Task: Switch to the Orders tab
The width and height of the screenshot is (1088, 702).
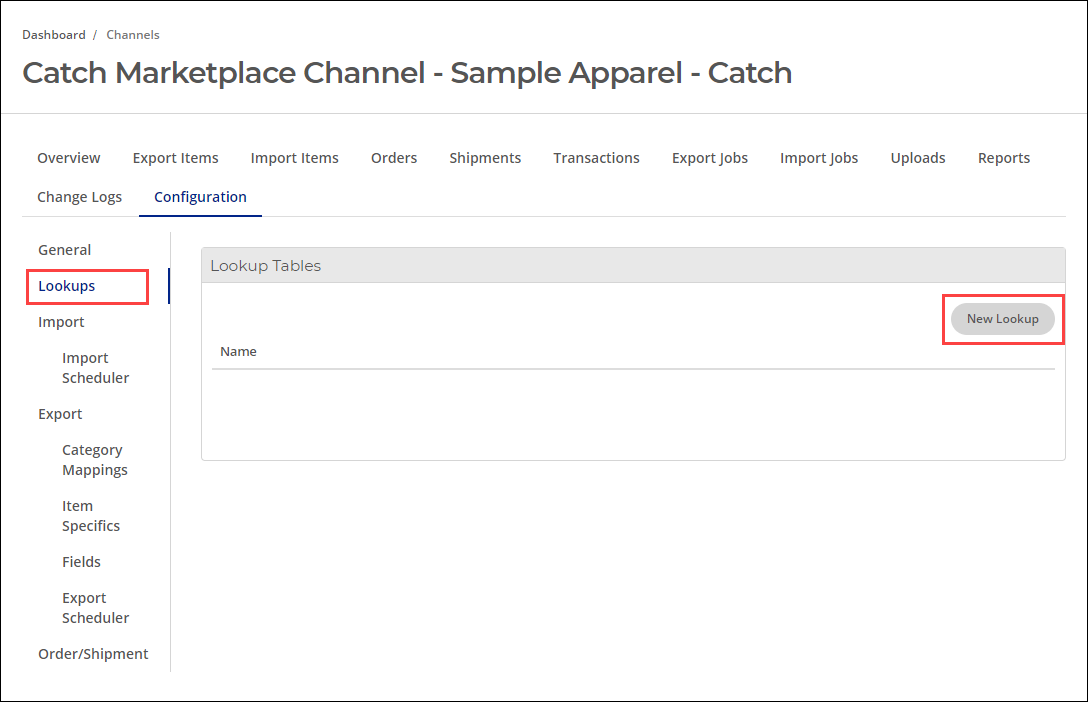Action: 394,158
